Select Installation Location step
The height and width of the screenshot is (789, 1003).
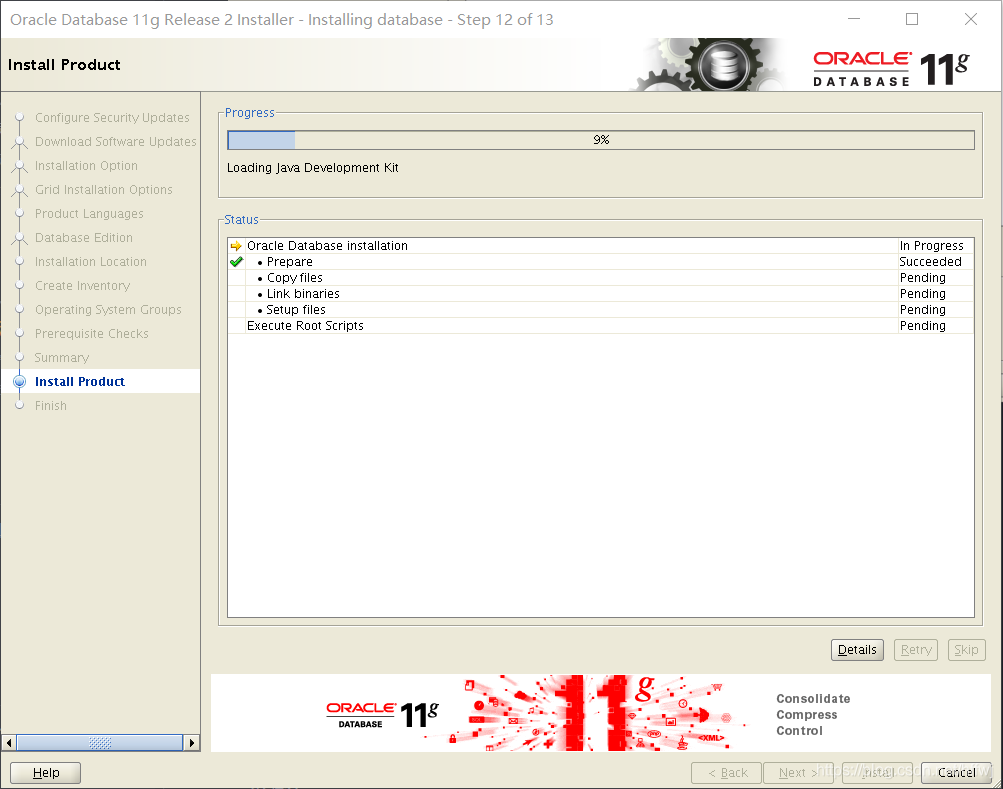(91, 261)
